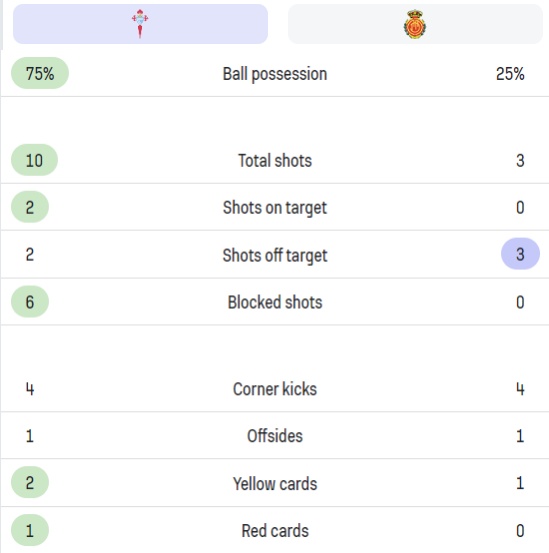
Task: Click the green 2 yellow cards badge
Action: [30, 482]
